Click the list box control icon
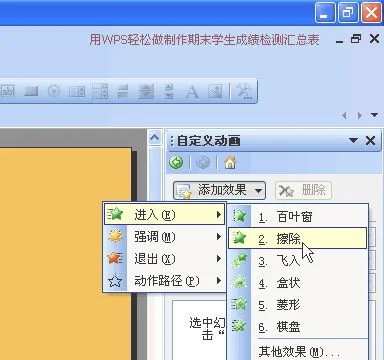384x360 pixels. point(77,91)
